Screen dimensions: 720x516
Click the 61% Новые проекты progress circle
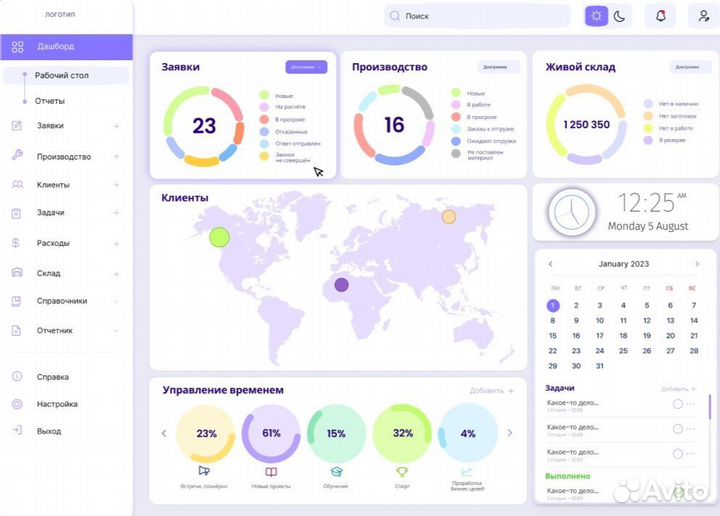pos(271,434)
